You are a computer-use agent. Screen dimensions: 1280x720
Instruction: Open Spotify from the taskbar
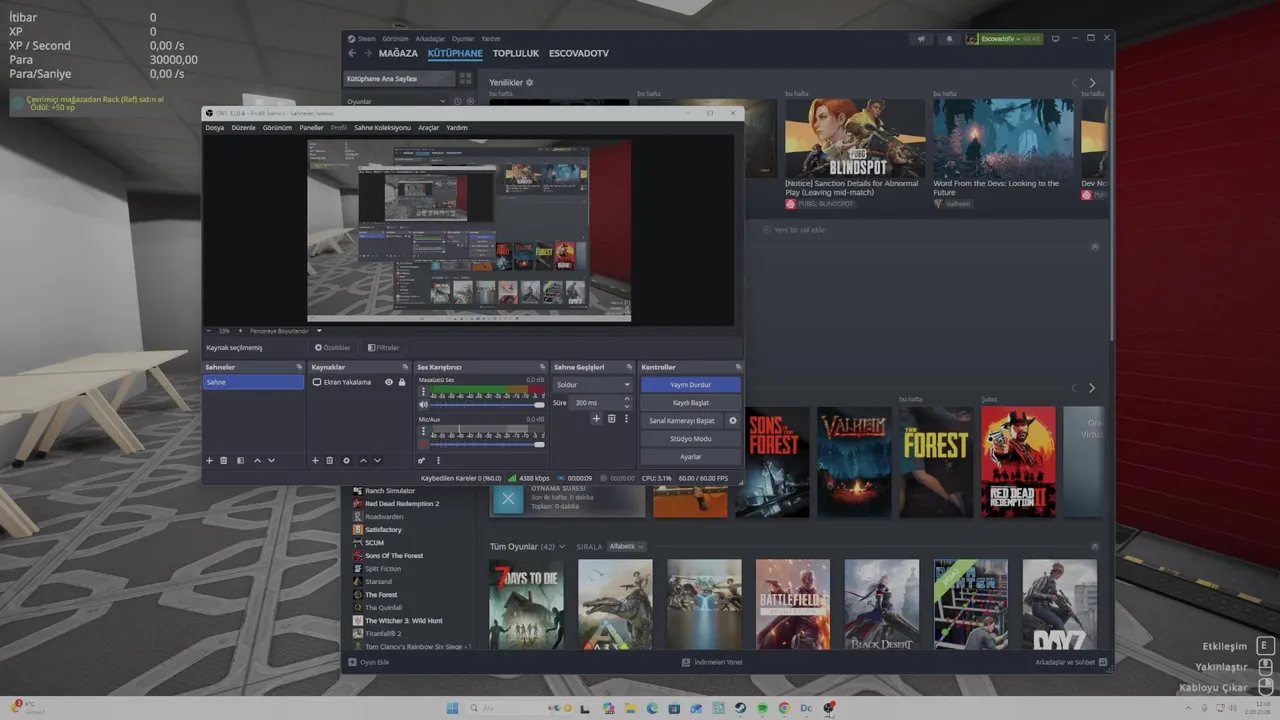click(762, 708)
